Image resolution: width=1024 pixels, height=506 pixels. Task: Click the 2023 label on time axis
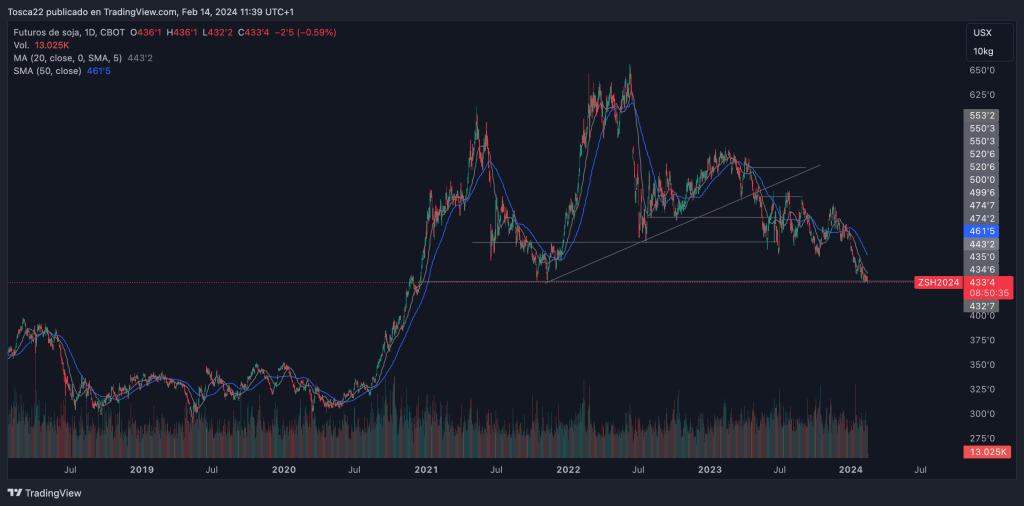710,468
